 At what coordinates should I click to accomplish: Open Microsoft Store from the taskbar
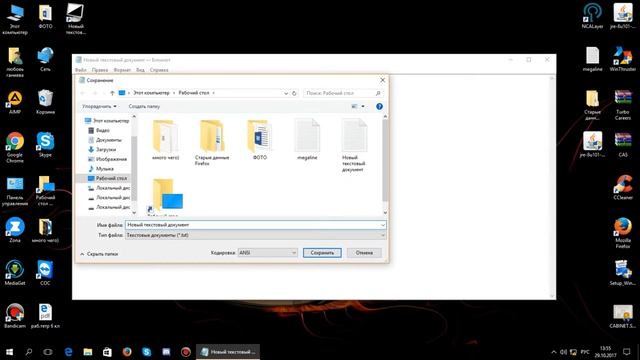107,352
